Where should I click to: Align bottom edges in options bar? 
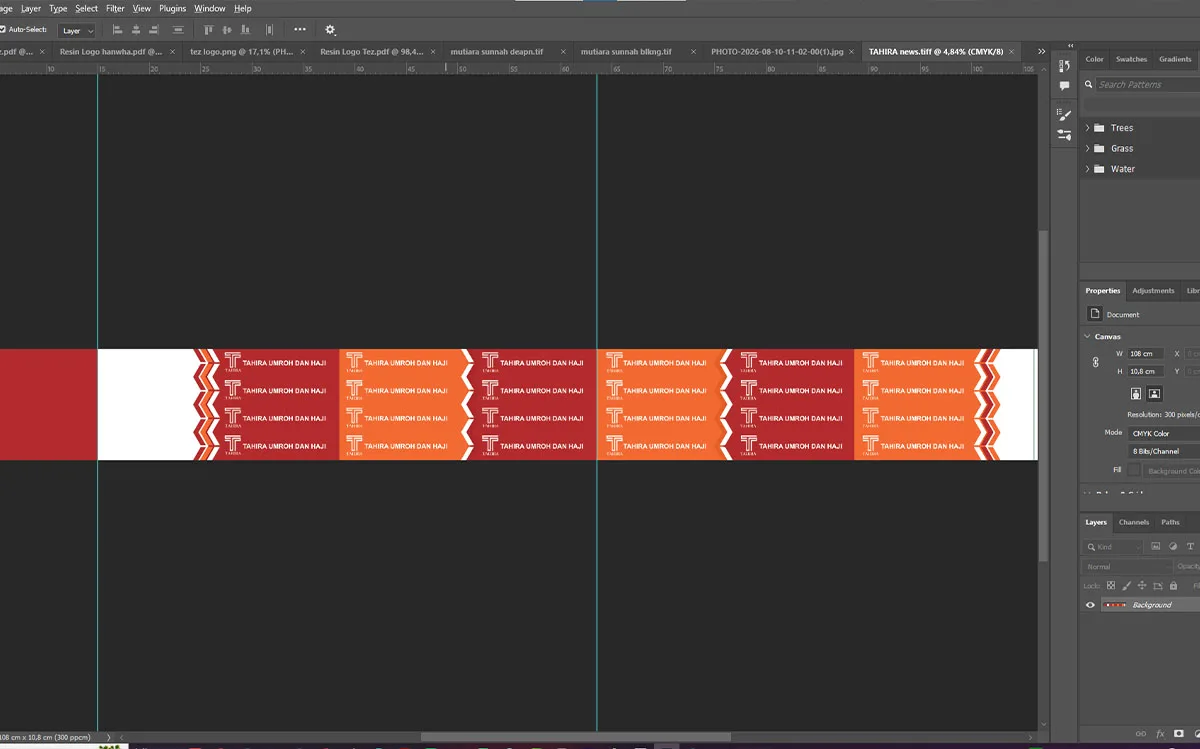[246, 30]
